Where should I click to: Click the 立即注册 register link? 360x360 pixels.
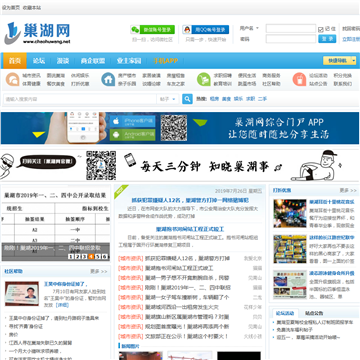coord(351,39)
